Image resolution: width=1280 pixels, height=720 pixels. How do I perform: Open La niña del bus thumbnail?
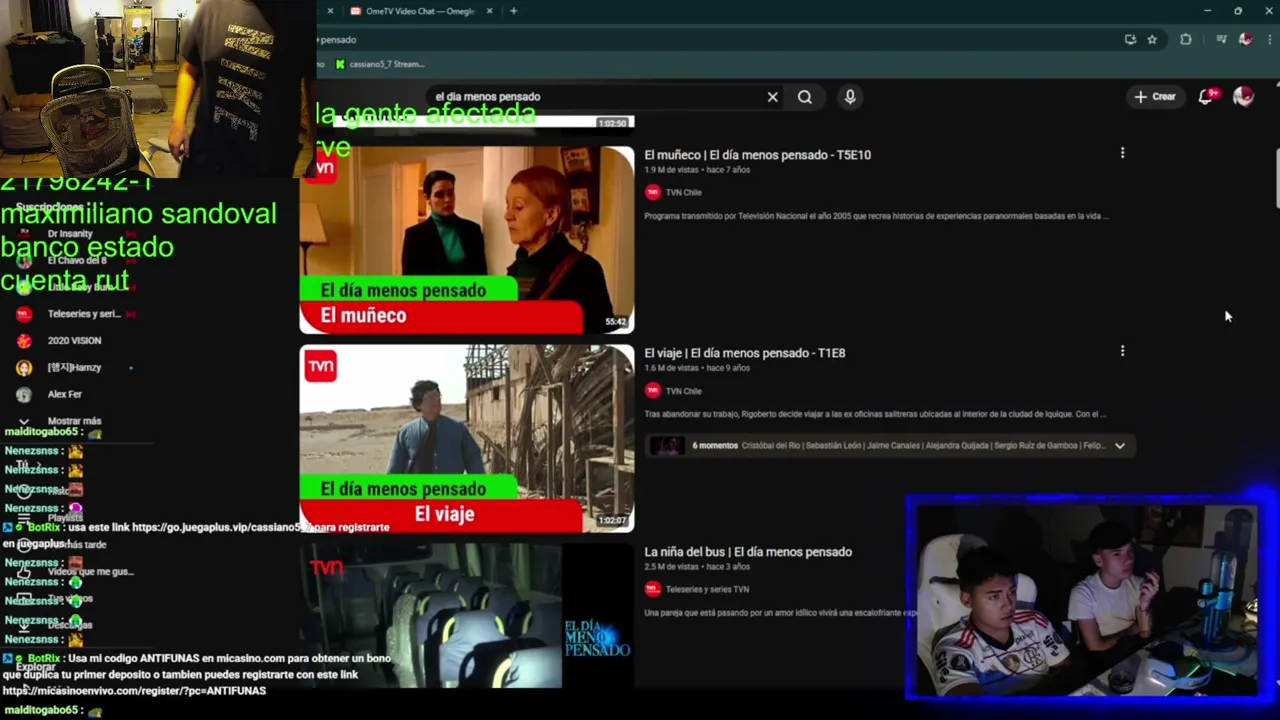(467, 615)
